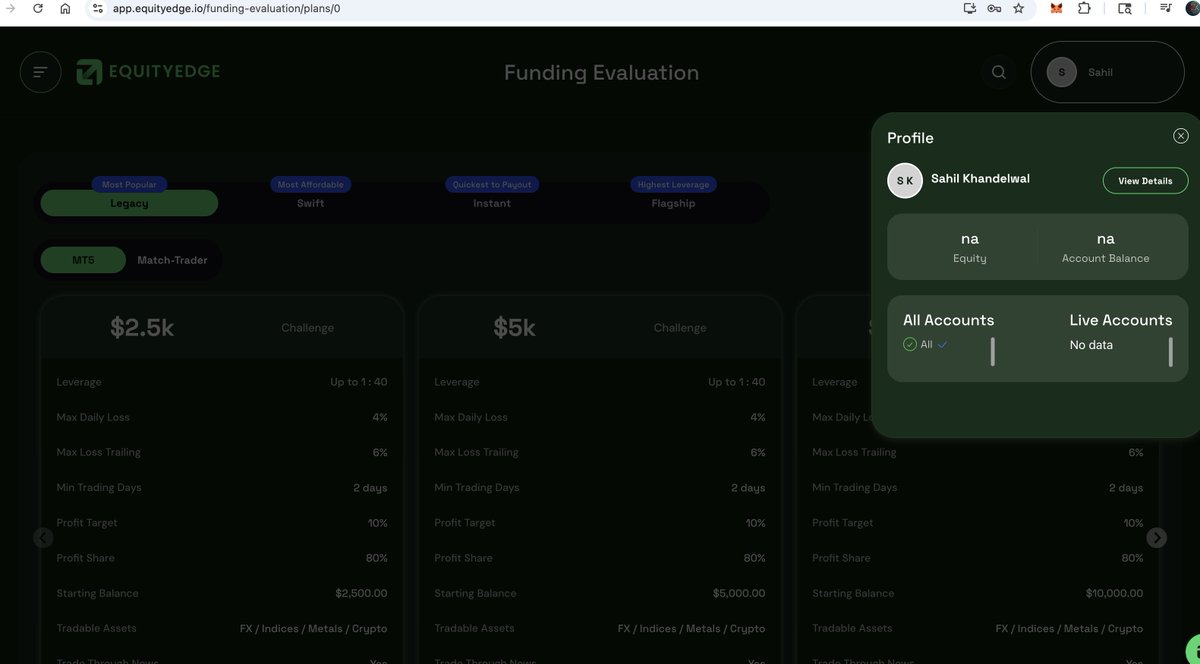Image resolution: width=1200 pixels, height=664 pixels.
Task: Click Most Affordable badge
Action: pyautogui.click(x=310, y=185)
